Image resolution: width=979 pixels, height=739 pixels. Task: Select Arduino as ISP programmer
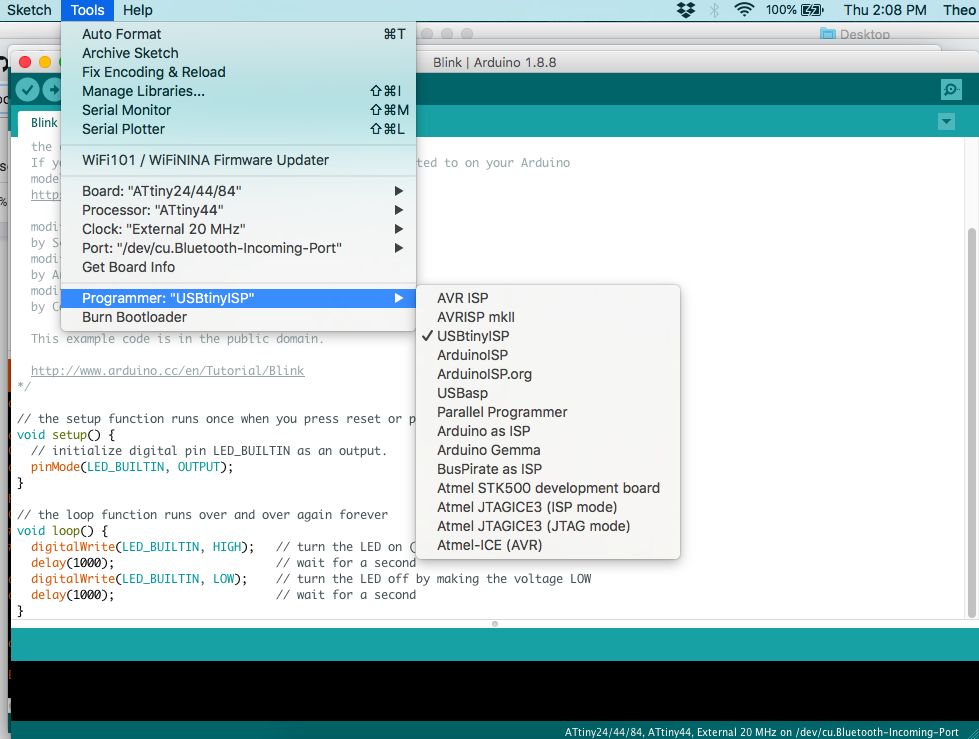(x=548, y=431)
